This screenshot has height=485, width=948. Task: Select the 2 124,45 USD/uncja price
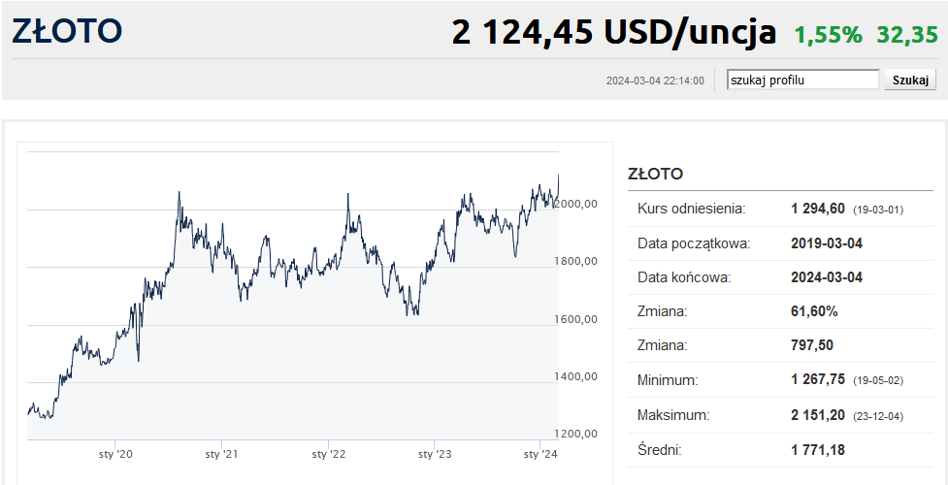pyautogui.click(x=614, y=33)
